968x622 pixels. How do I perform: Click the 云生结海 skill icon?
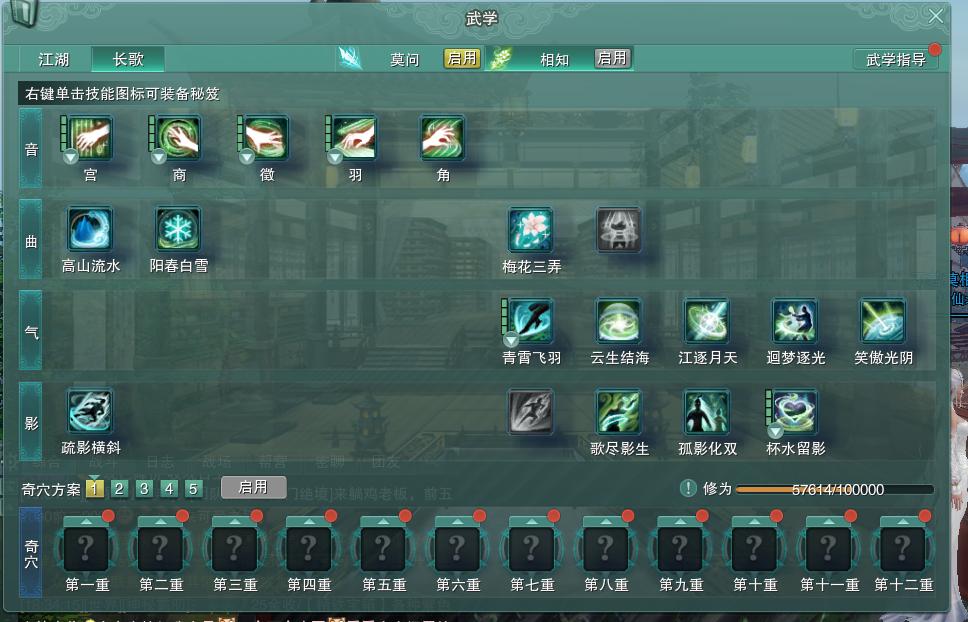click(x=619, y=321)
